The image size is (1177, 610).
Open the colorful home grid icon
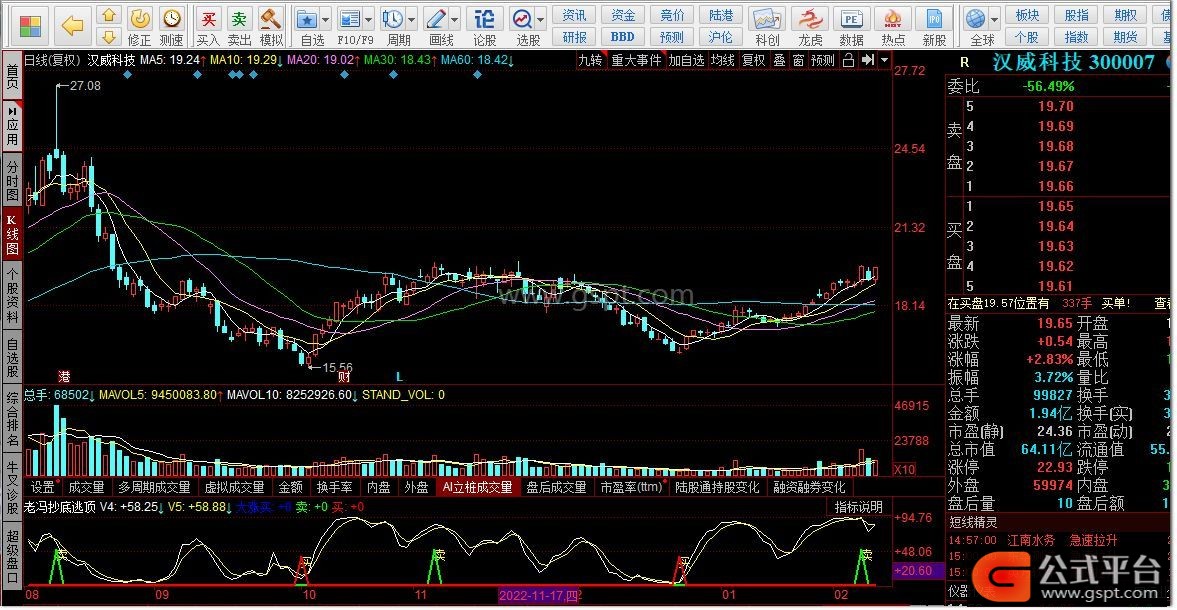[30, 26]
